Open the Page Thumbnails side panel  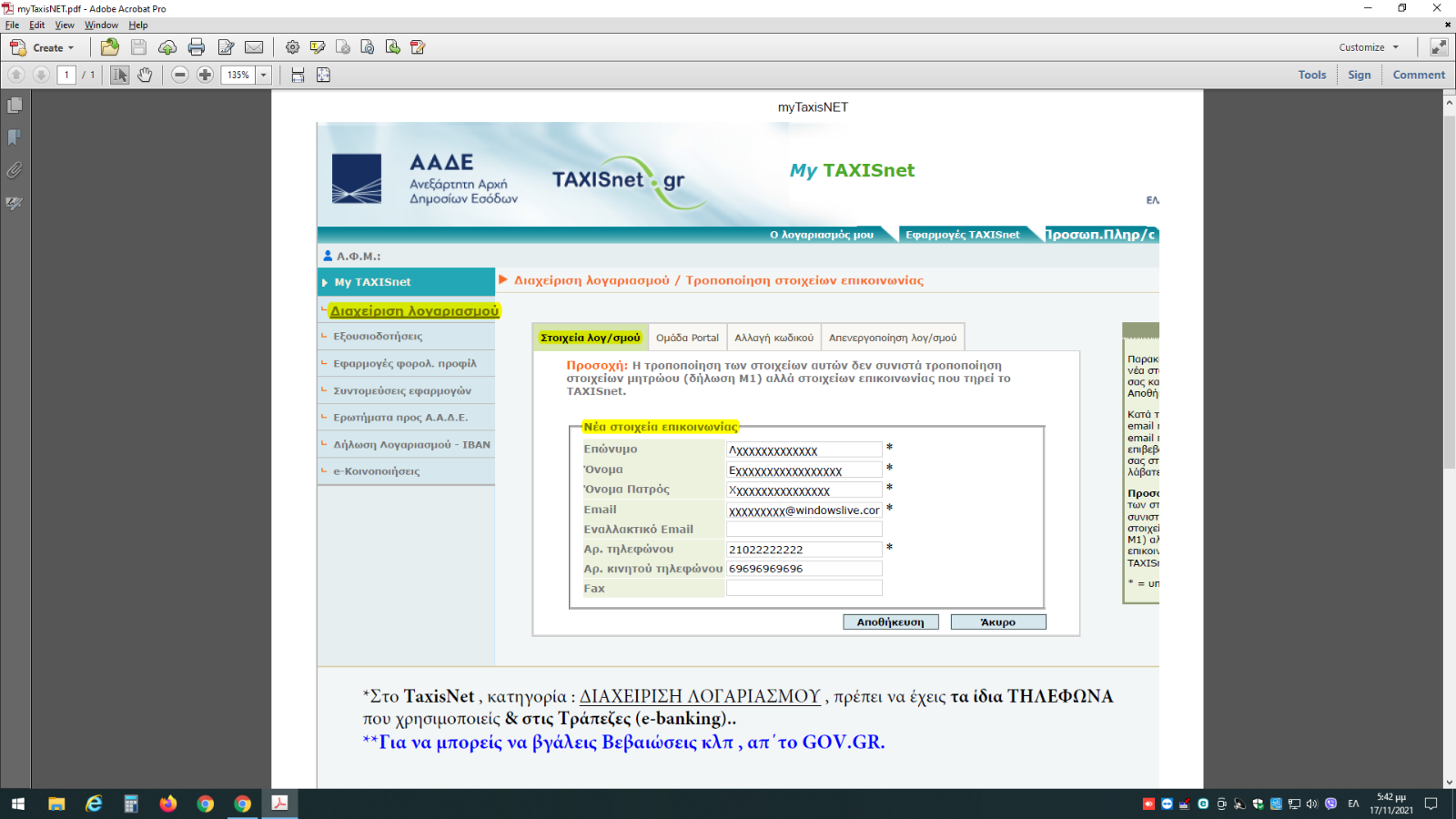pyautogui.click(x=15, y=106)
